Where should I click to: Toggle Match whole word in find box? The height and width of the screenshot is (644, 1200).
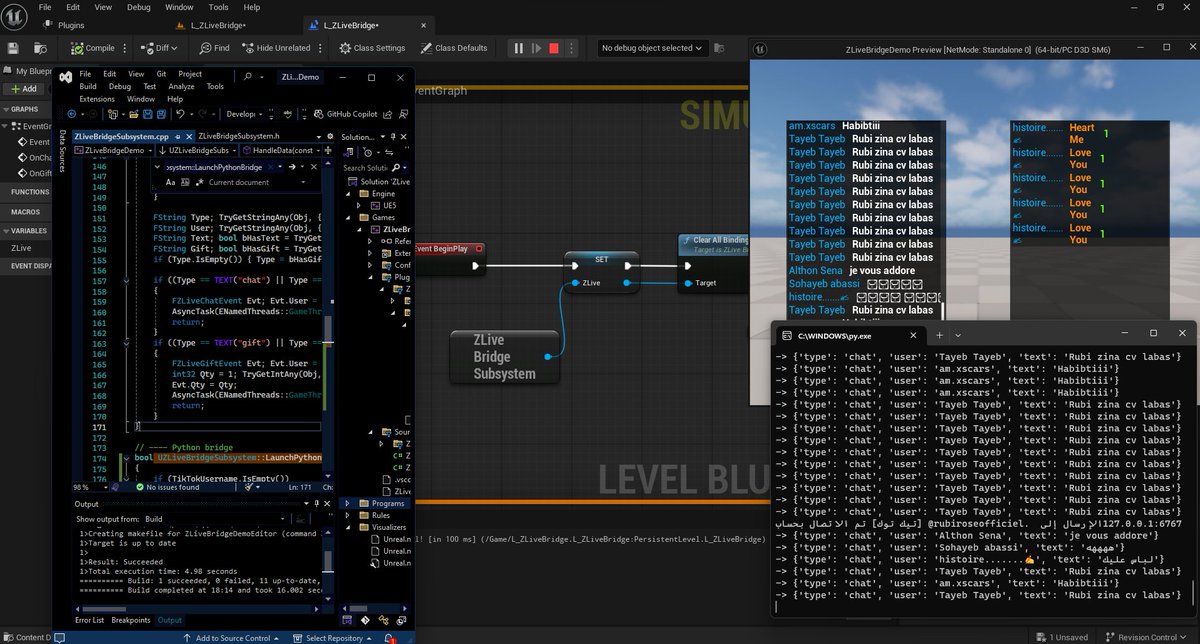pos(185,183)
